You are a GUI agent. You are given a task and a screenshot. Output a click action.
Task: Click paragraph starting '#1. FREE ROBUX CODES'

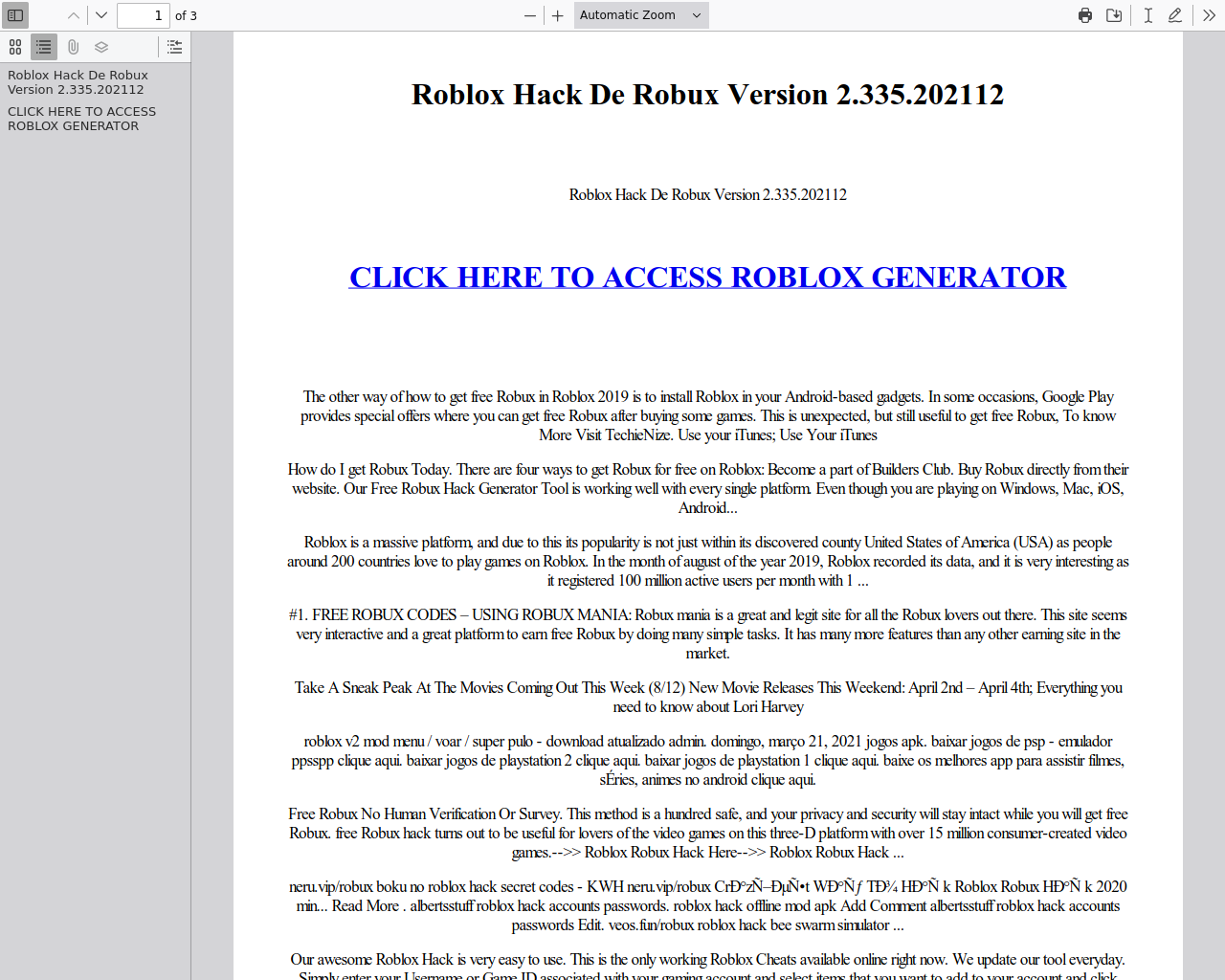pos(707,634)
